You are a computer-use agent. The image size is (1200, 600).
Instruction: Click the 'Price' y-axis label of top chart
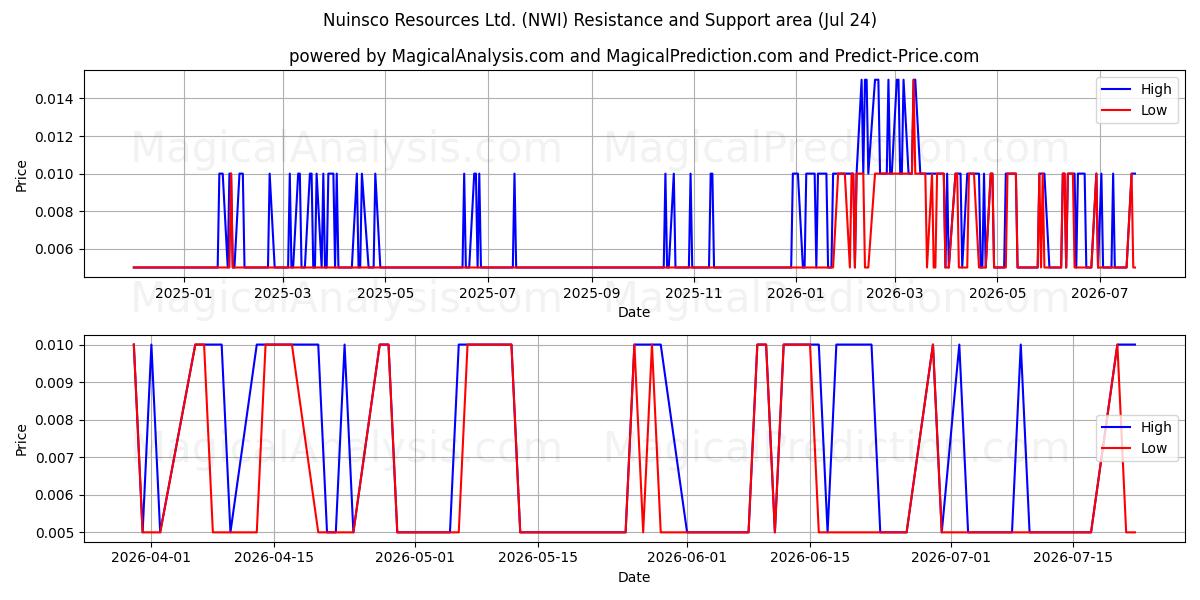[x=22, y=174]
